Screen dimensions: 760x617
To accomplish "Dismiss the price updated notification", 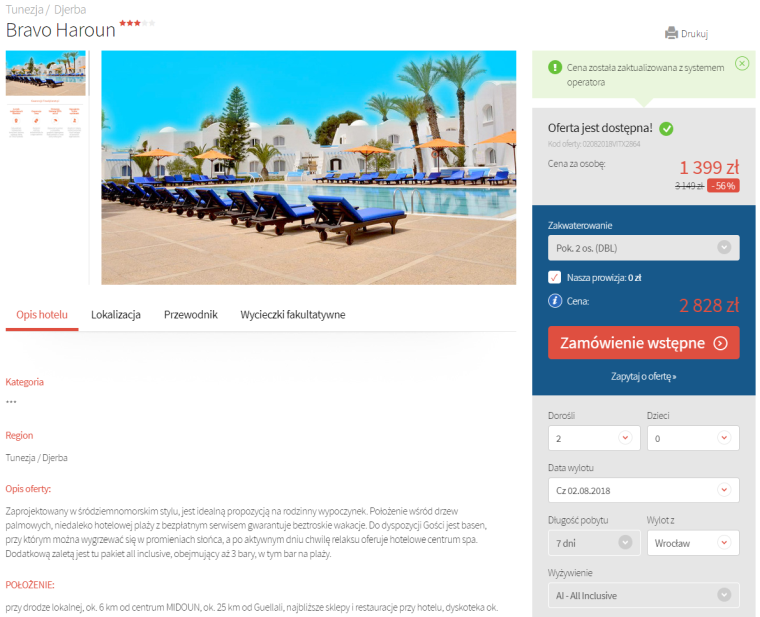I will point(742,63).
